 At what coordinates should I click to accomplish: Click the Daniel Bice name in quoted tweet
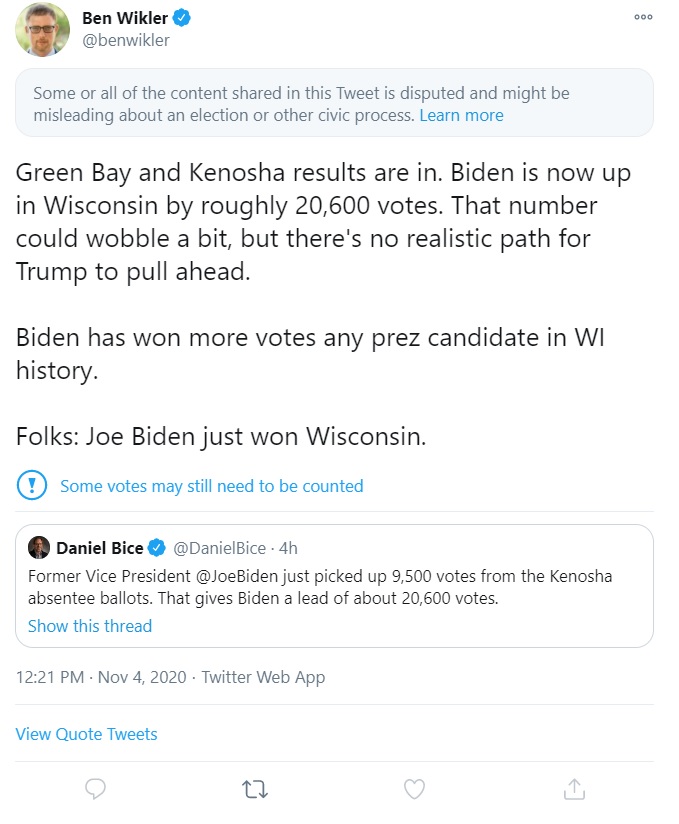[x=99, y=548]
